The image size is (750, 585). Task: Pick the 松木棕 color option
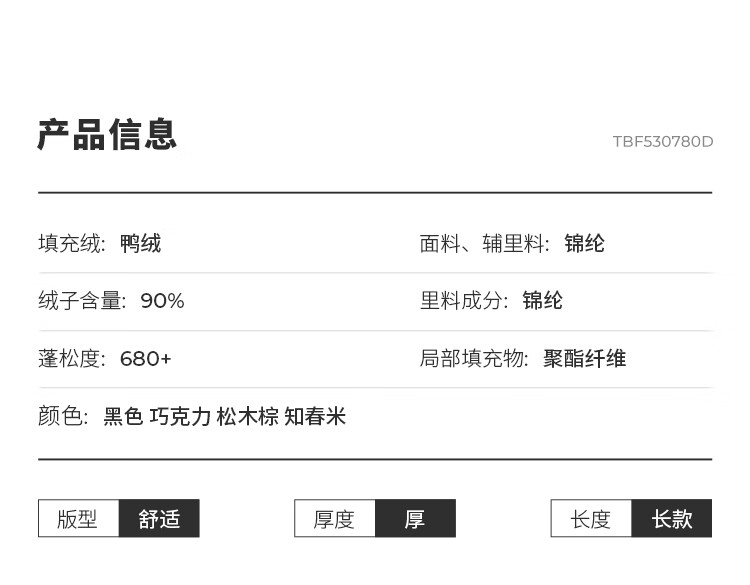point(247,417)
